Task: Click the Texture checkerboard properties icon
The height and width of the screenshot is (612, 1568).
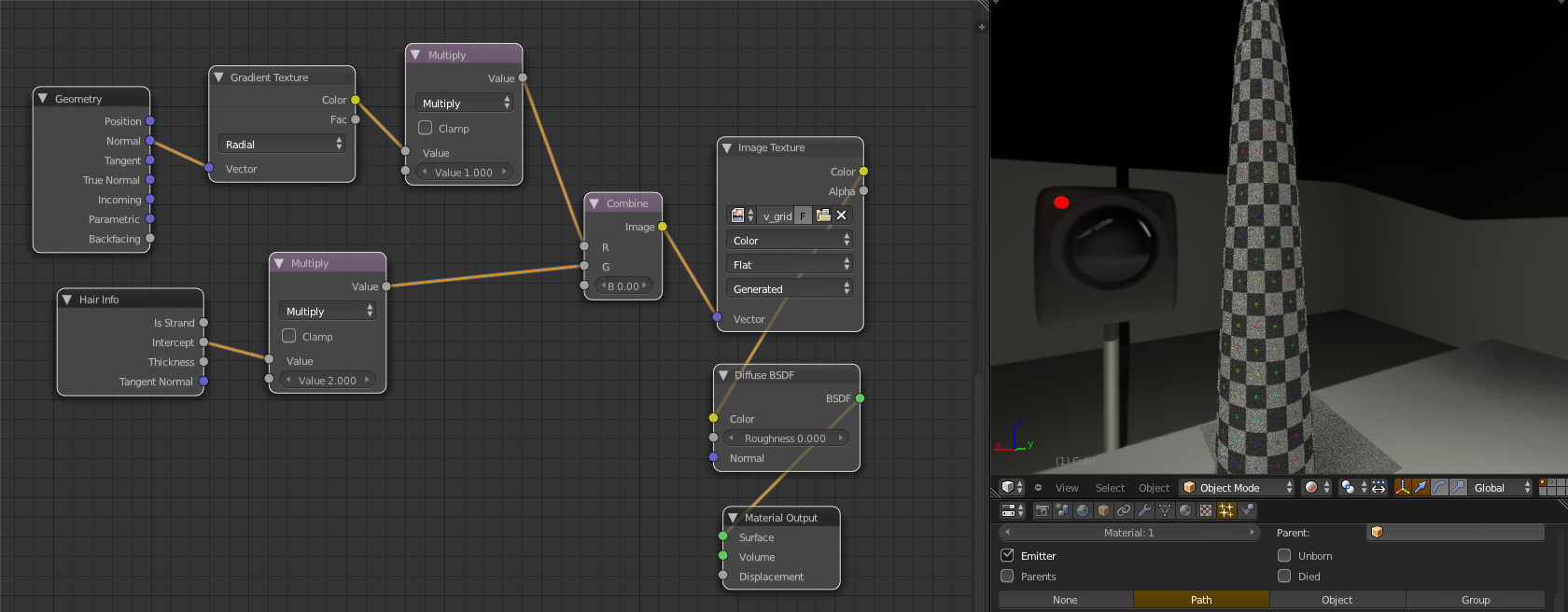Action: pos(1206,510)
